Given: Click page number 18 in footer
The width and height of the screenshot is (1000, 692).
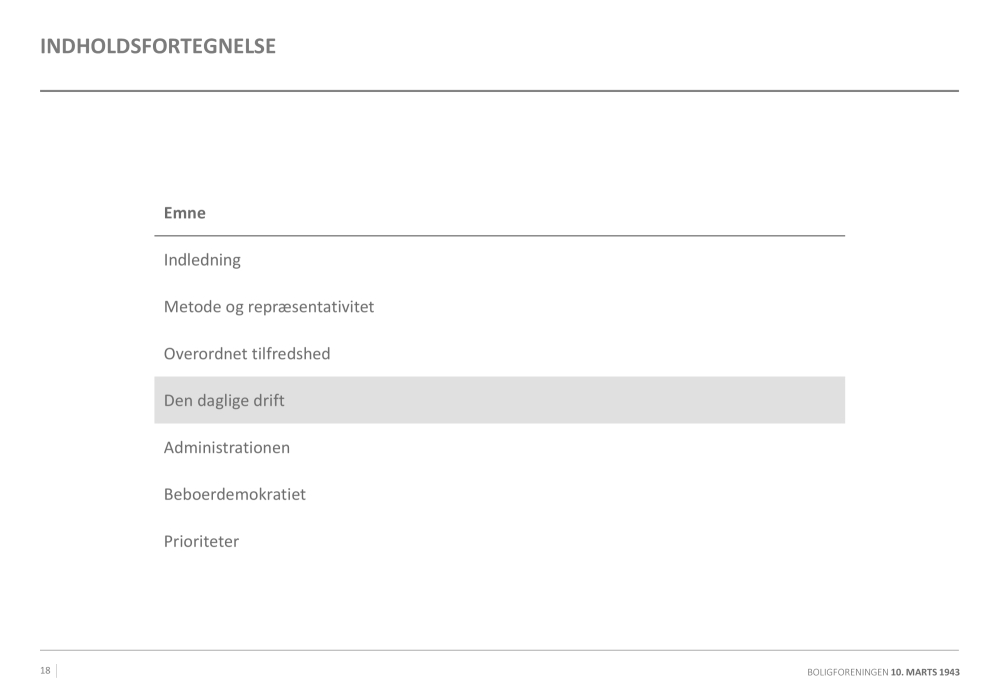Looking at the screenshot, I should tap(45, 671).
